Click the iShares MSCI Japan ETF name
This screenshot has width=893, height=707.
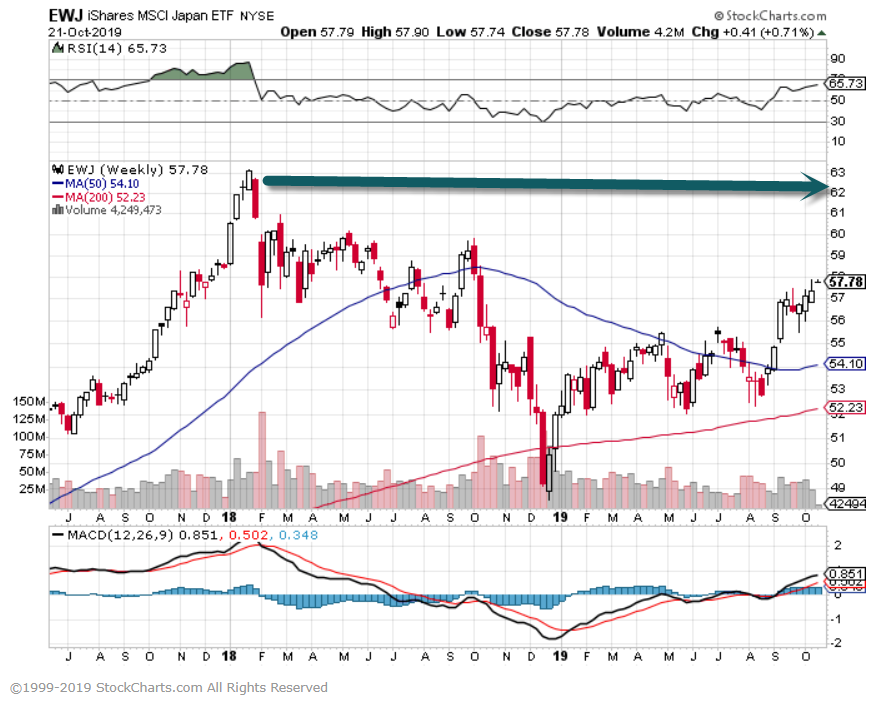(x=161, y=15)
